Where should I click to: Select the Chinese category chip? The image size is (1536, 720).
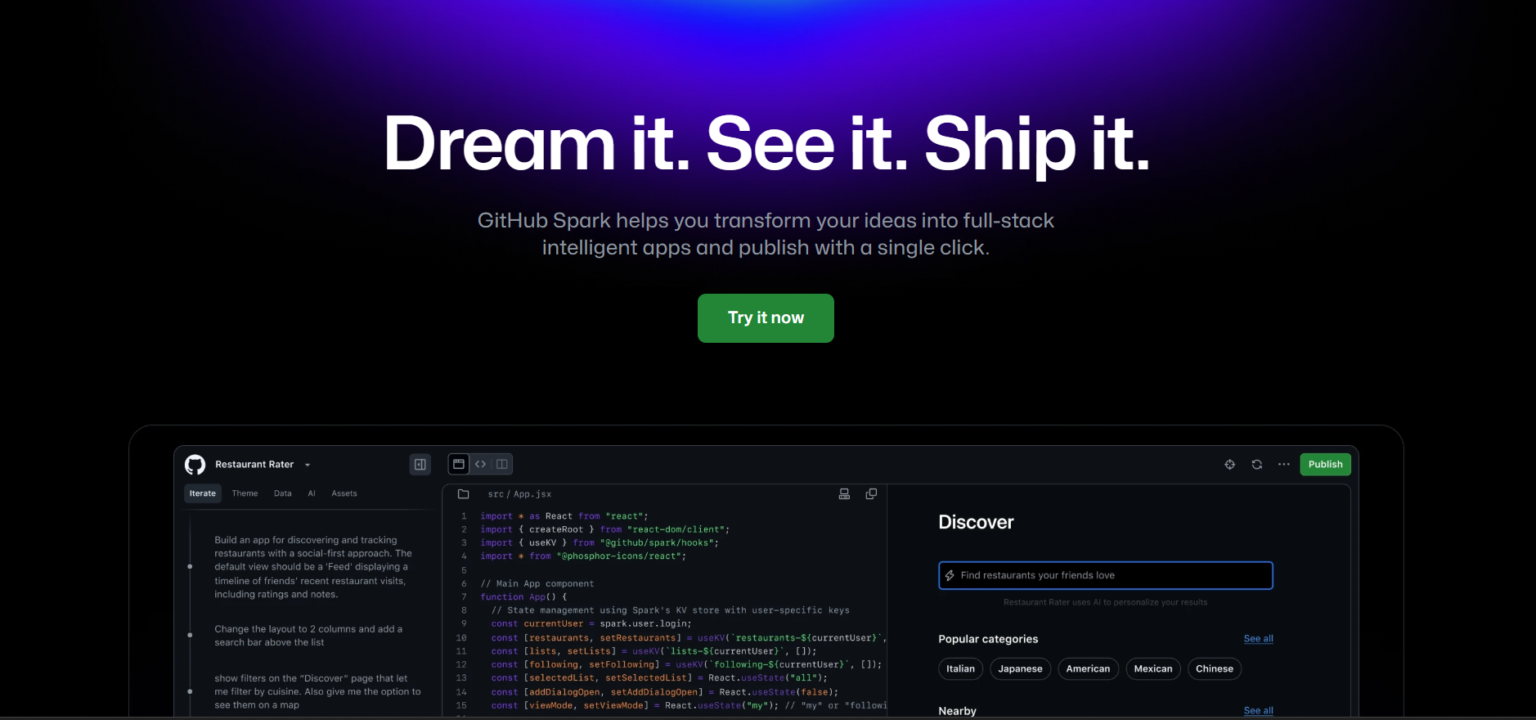(1215, 669)
